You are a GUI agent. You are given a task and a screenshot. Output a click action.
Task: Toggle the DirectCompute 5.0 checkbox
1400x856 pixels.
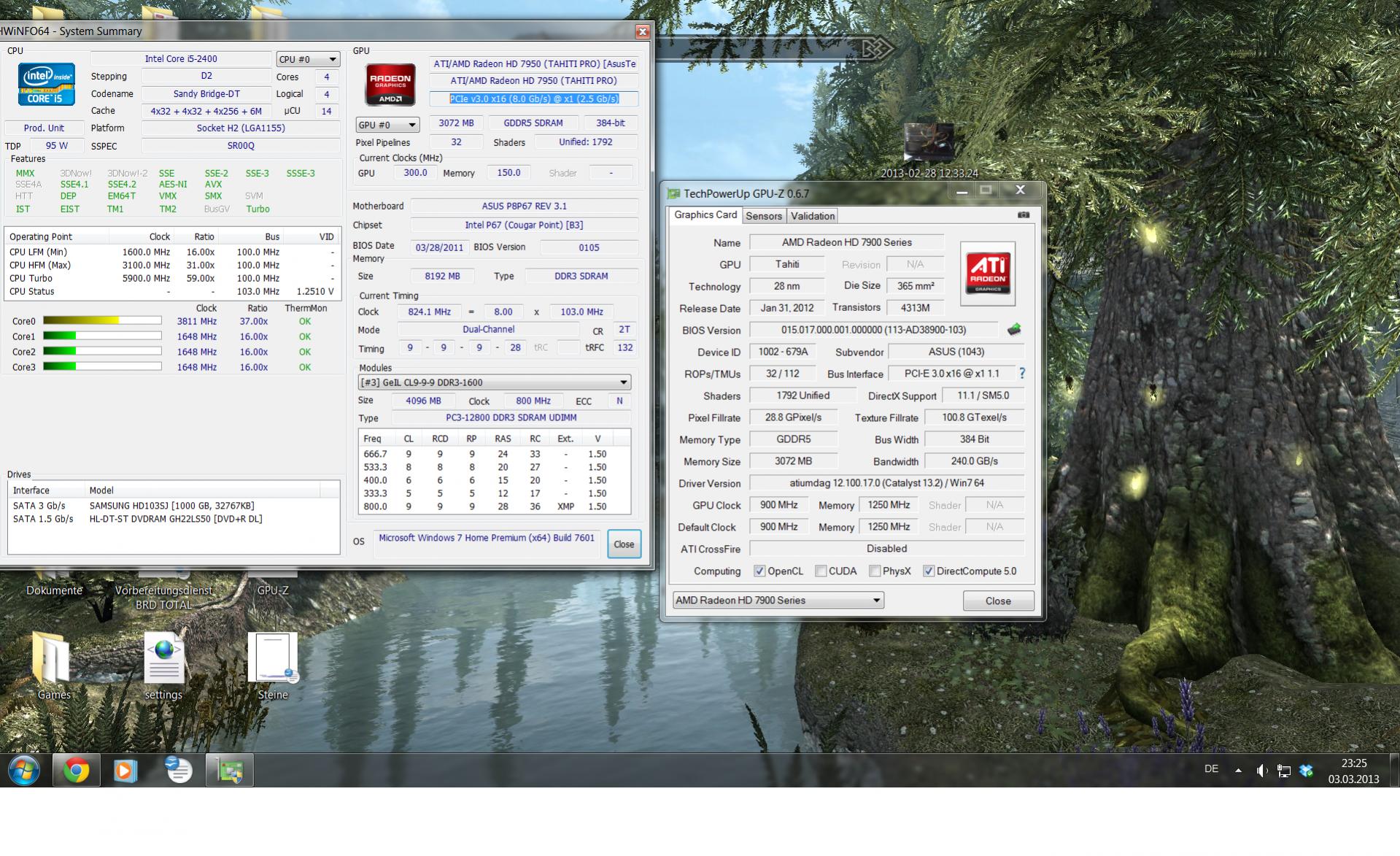click(x=929, y=571)
